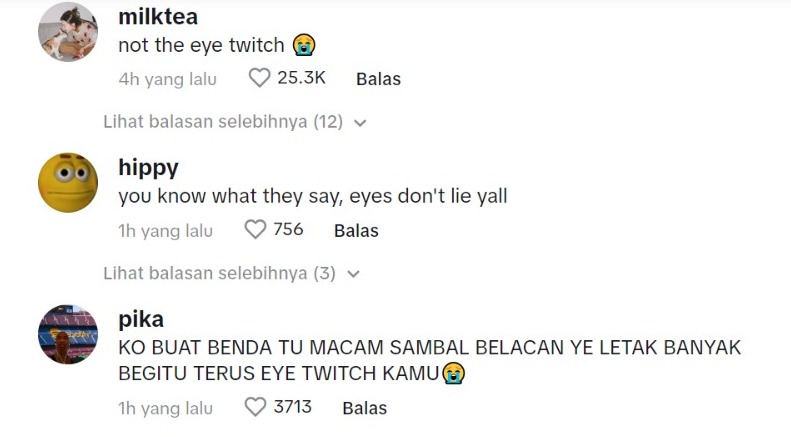Open the pika username link
Image resolution: width=791 pixels, height=437 pixels.
click(141, 320)
